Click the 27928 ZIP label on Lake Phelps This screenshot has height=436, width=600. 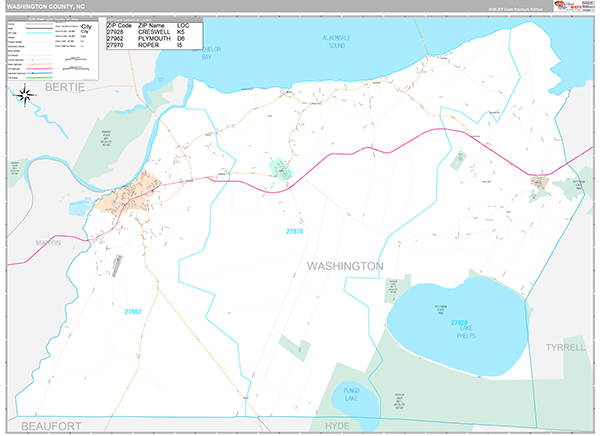tap(459, 323)
